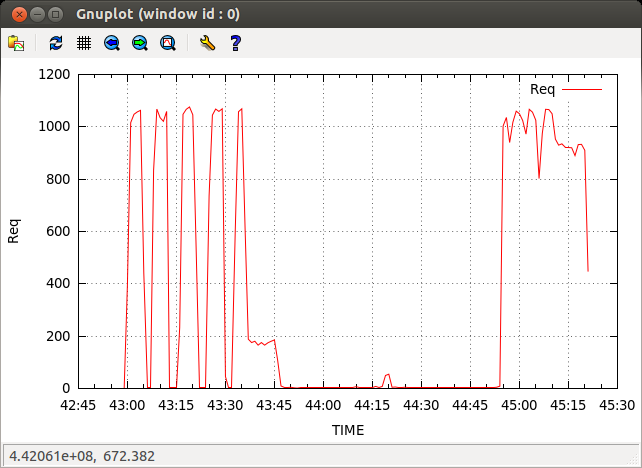Click the status bar coordinates readout
642x468 pixels.
click(x=82, y=456)
